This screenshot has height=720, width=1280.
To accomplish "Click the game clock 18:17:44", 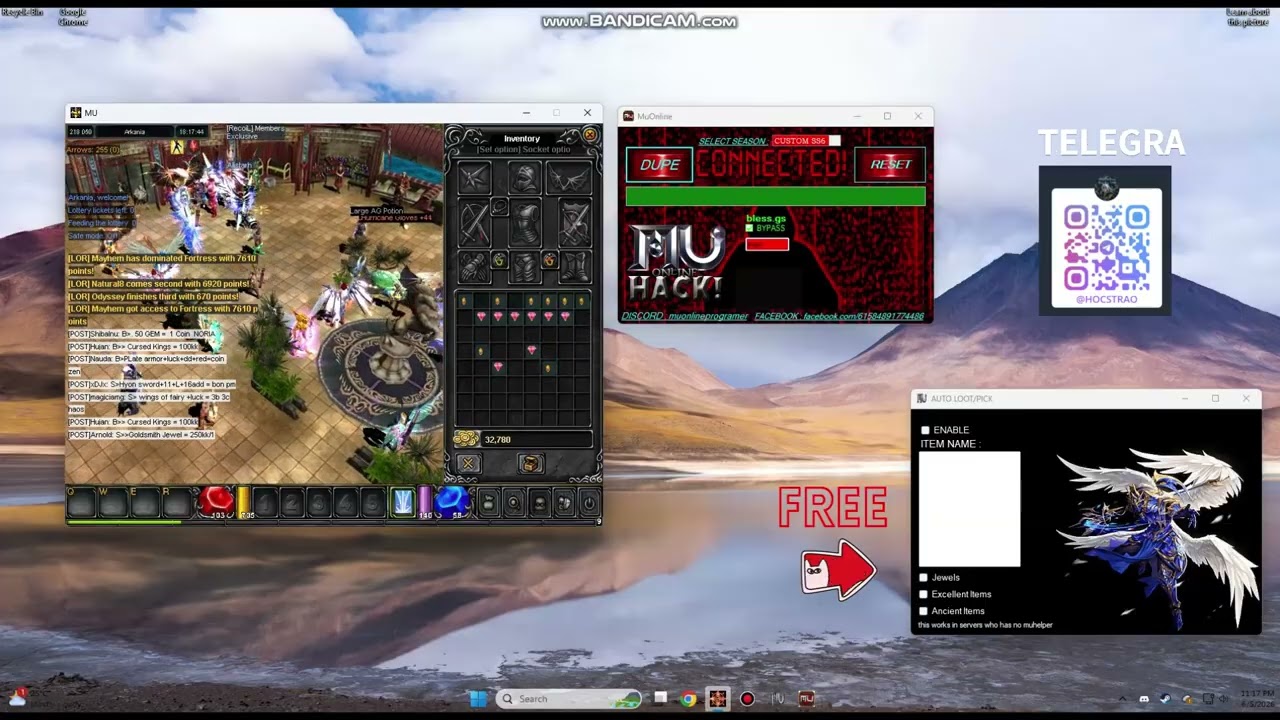I will coord(191,131).
